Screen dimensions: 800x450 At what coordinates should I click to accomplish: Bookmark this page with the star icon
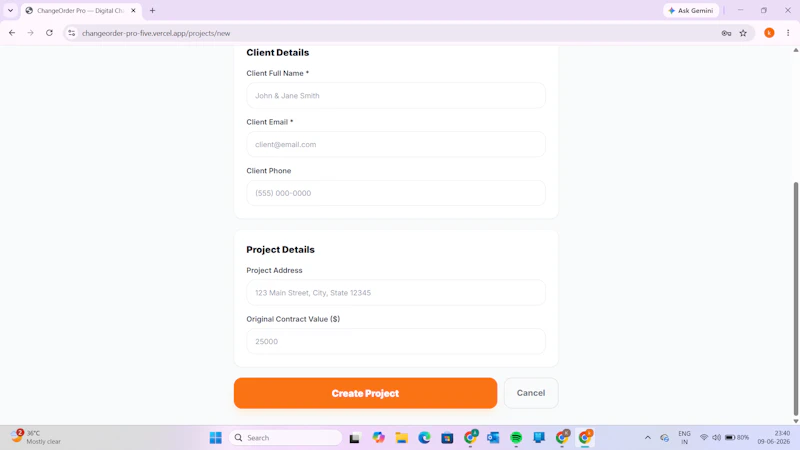[743, 33]
